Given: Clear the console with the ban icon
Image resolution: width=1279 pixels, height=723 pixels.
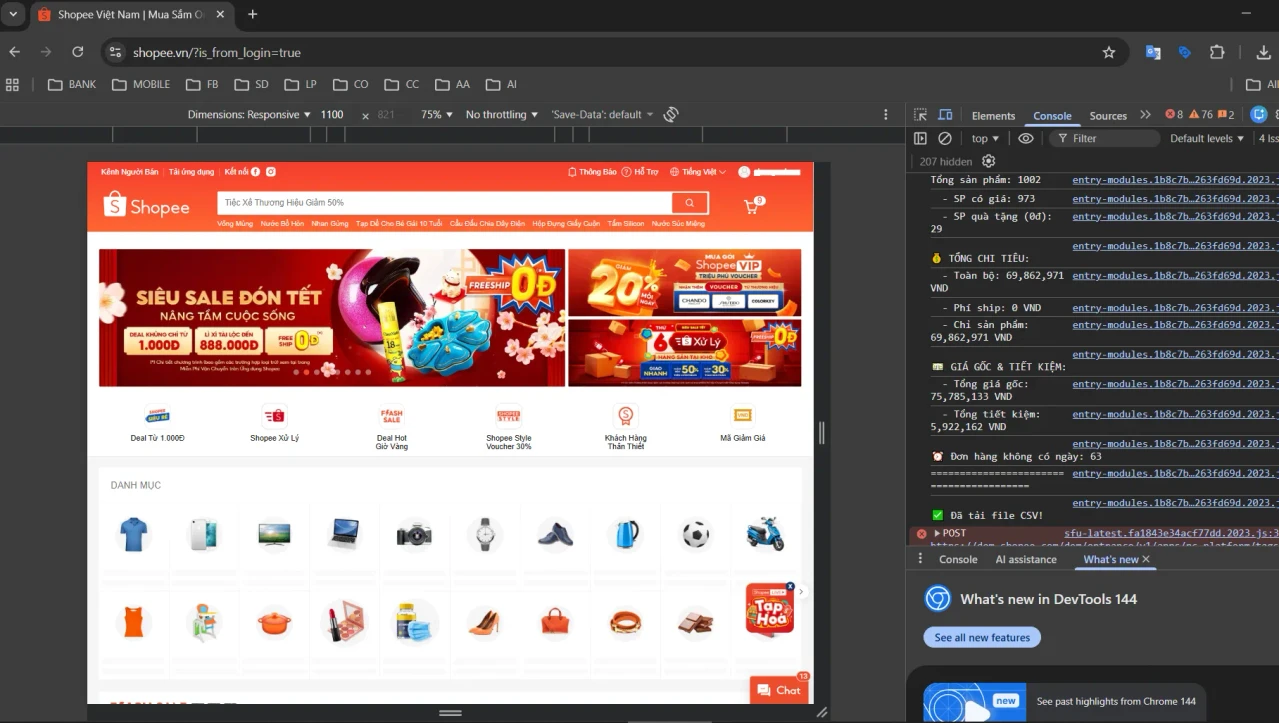Looking at the screenshot, I should pos(945,138).
